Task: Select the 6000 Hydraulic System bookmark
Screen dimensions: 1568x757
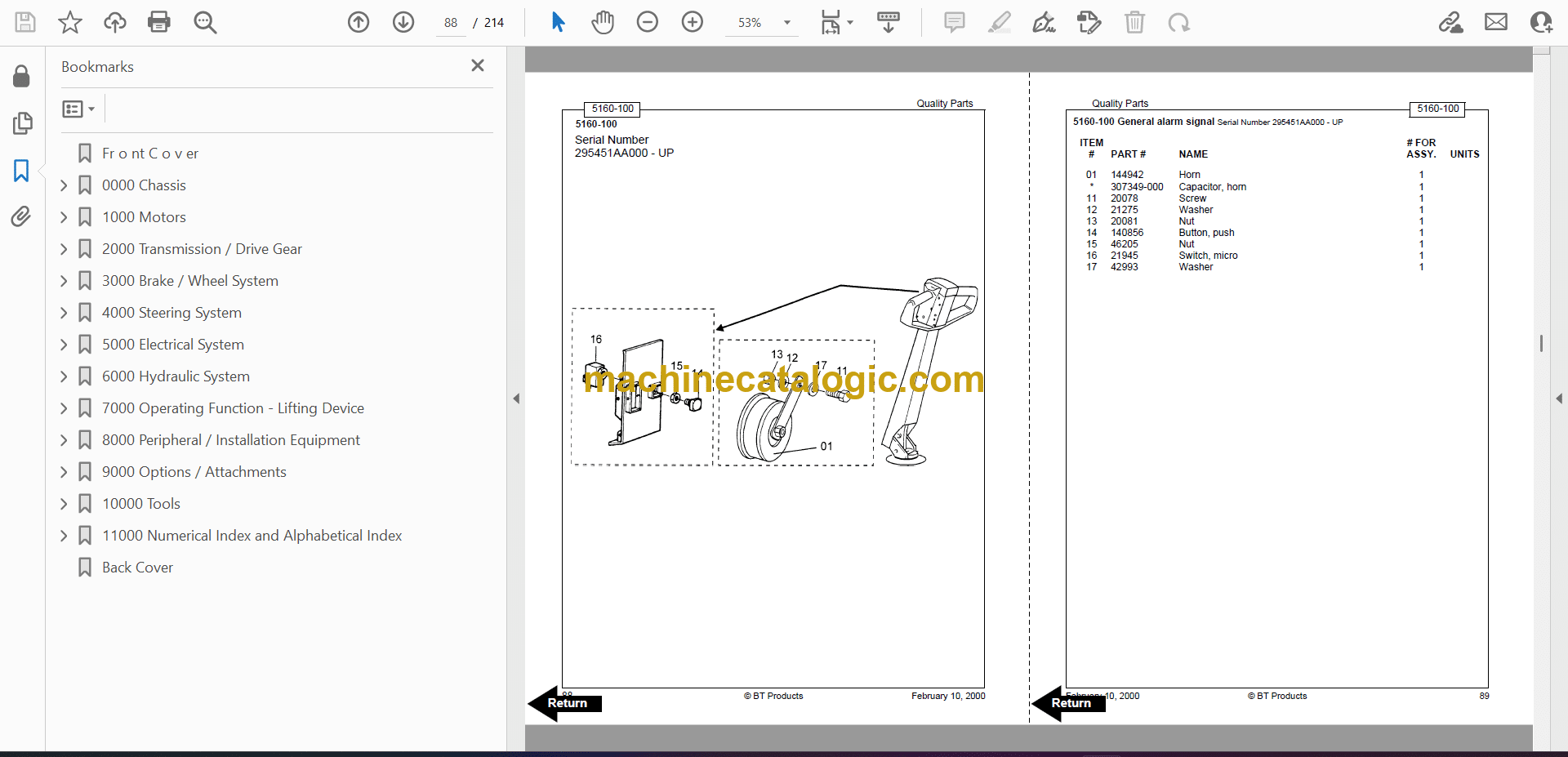Action: (x=176, y=376)
